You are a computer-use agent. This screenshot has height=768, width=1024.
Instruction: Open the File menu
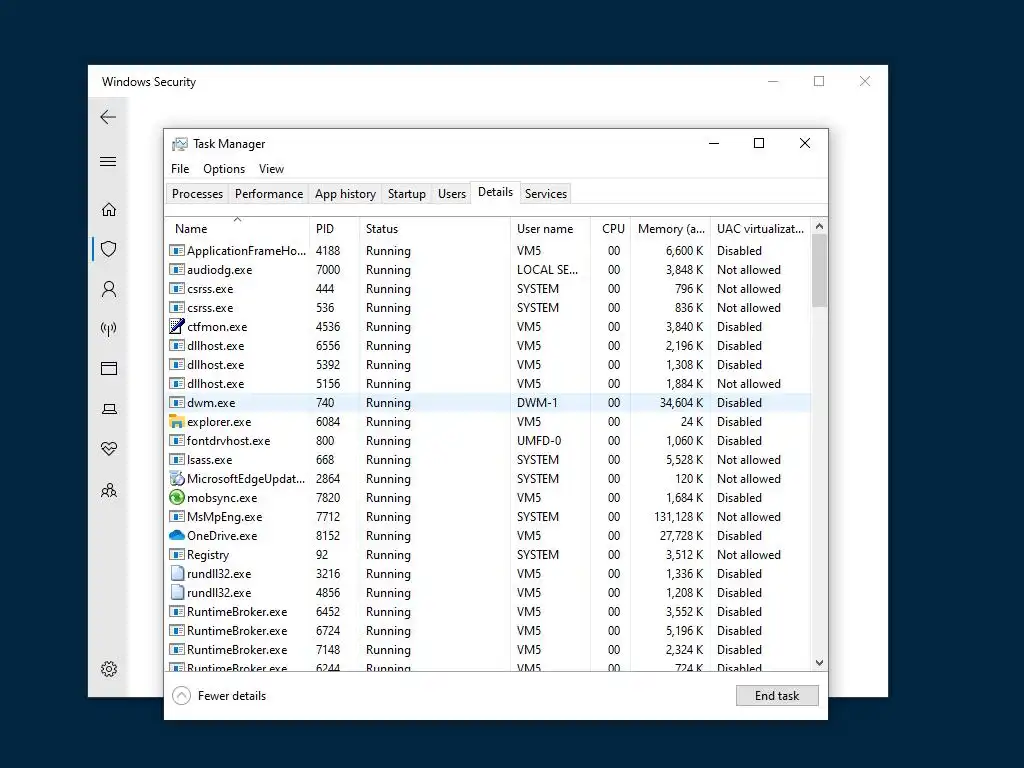point(180,168)
